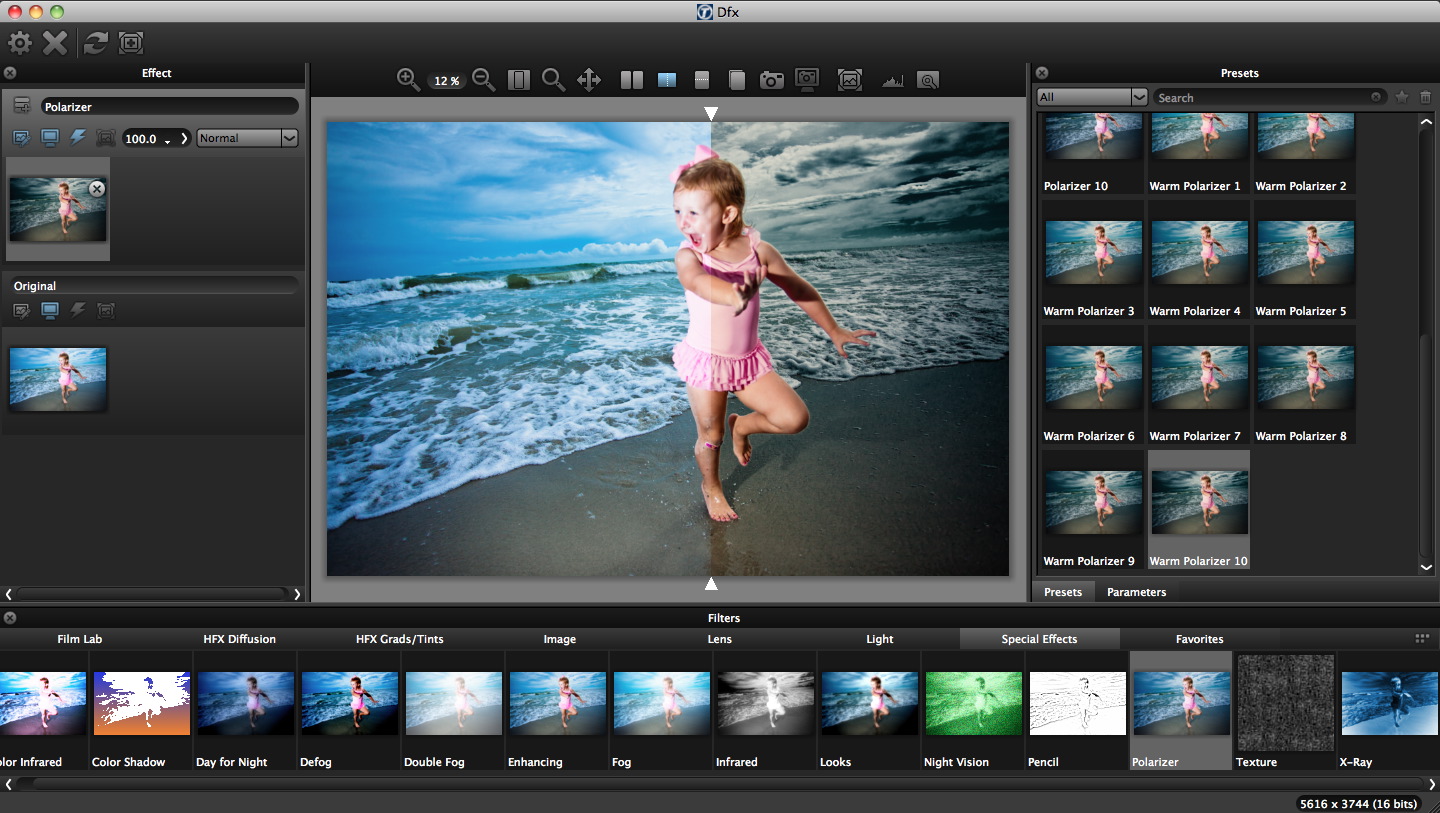Screen dimensions: 1440x813
Task: Select the Warm Polarizer 5 preset
Action: (1304, 252)
